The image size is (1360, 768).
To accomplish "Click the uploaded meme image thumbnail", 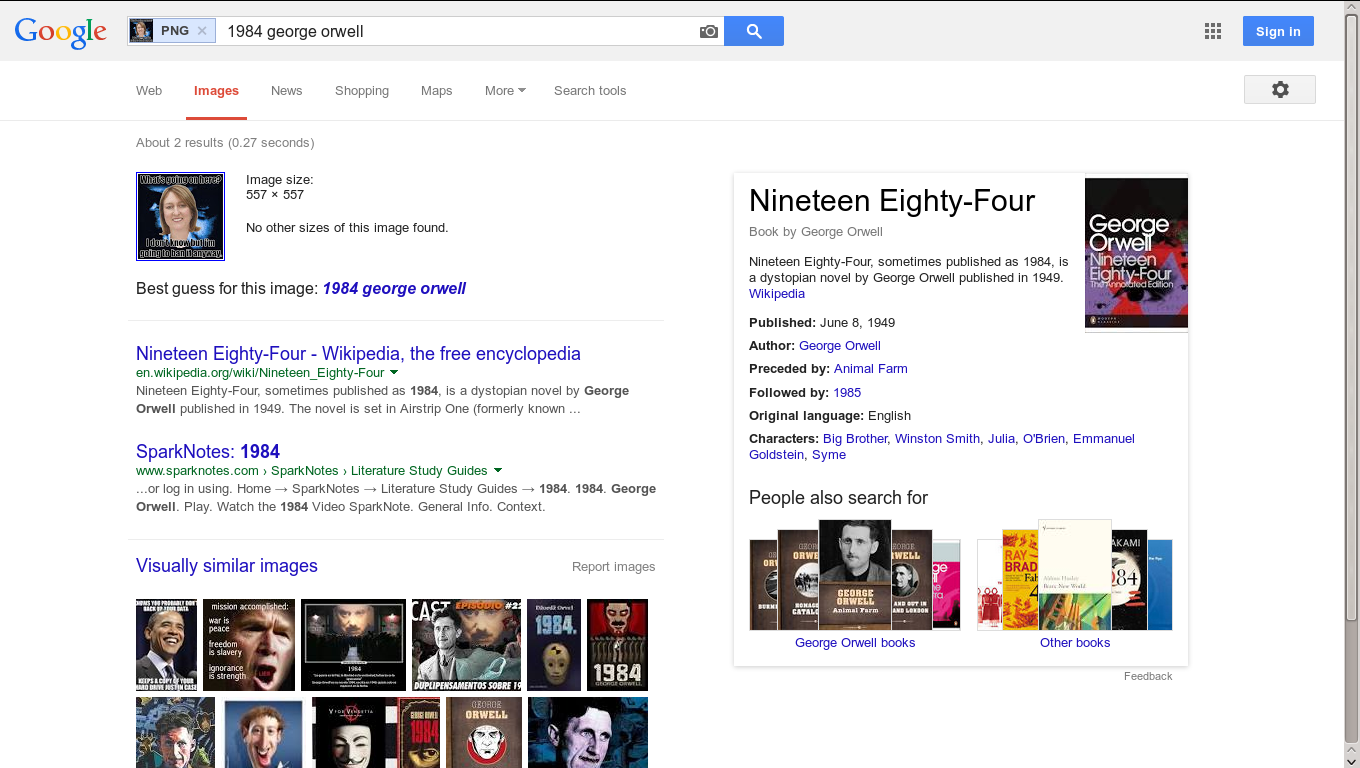I will click(180, 216).
